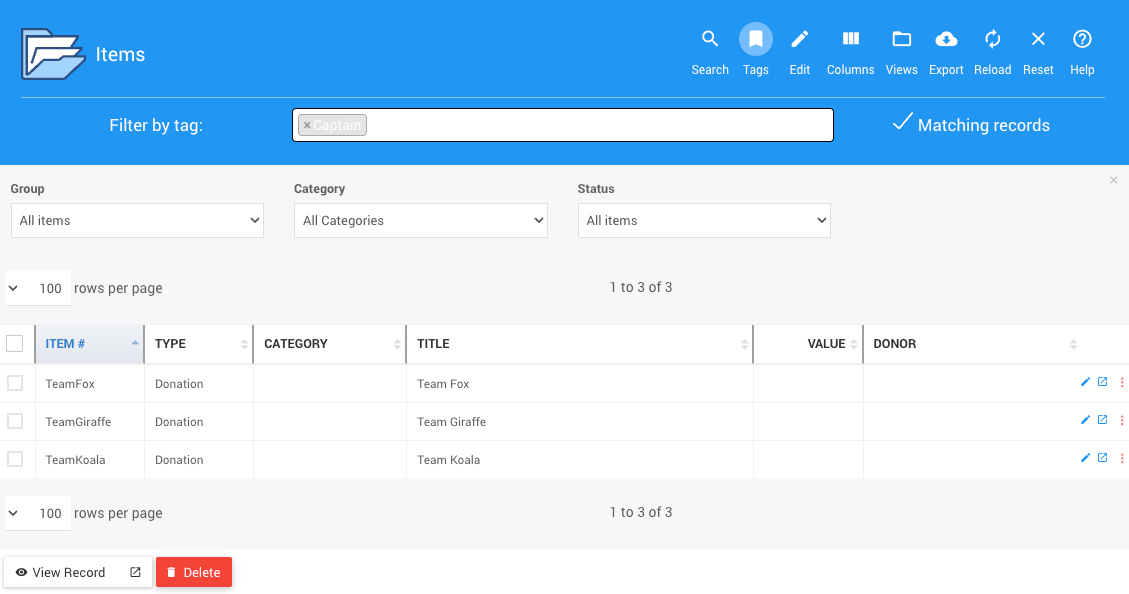Viewport: 1129px width, 594px height.
Task: Open the Category dropdown showing All Categories
Action: 420,221
